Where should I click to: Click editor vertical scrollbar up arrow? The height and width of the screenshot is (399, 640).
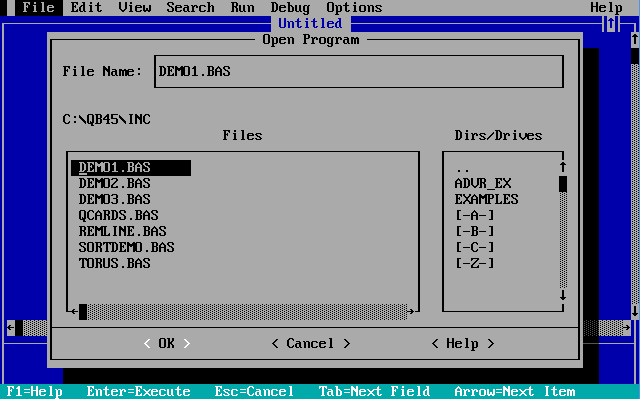pos(635,40)
